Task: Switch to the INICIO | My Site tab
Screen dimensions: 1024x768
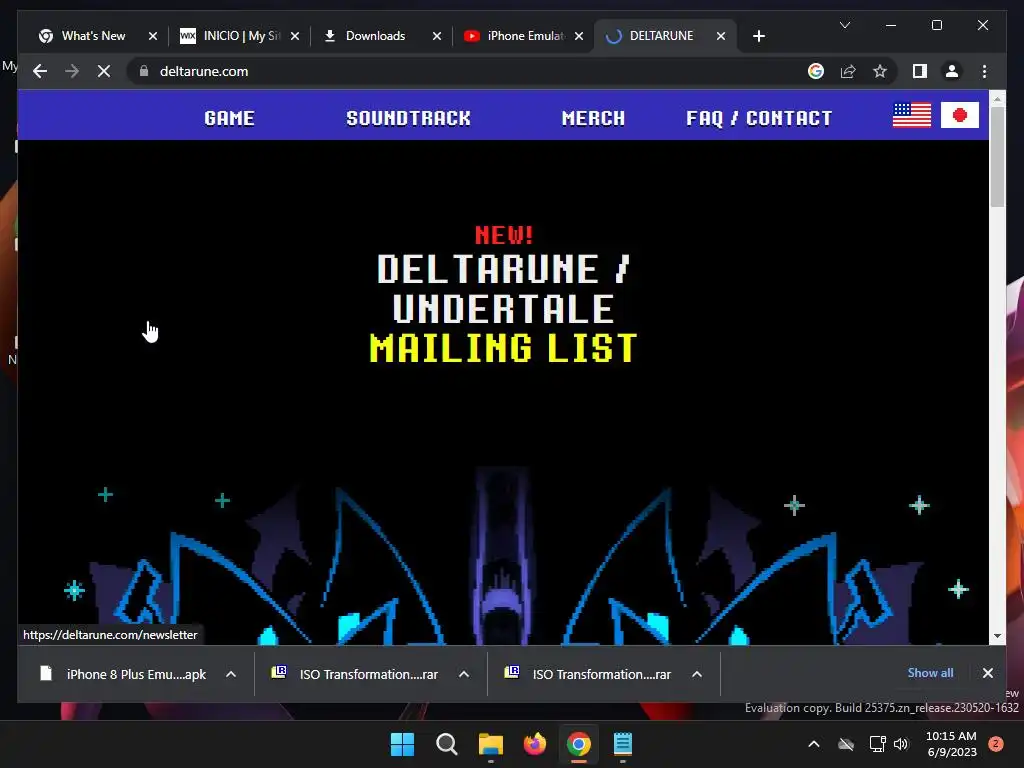Action: coord(242,36)
